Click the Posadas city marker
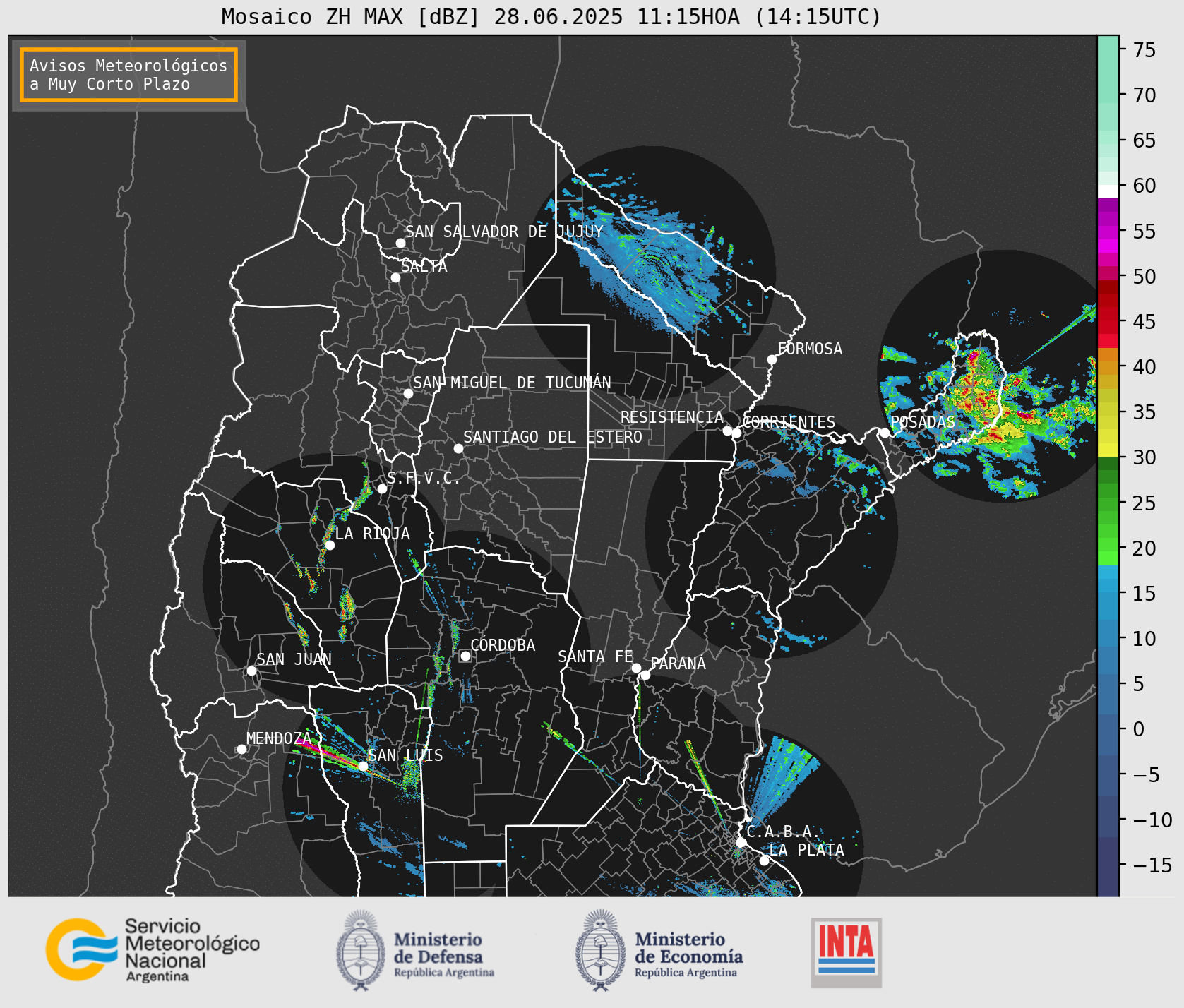Screen dimensions: 1184x1008 pyautogui.click(x=885, y=433)
